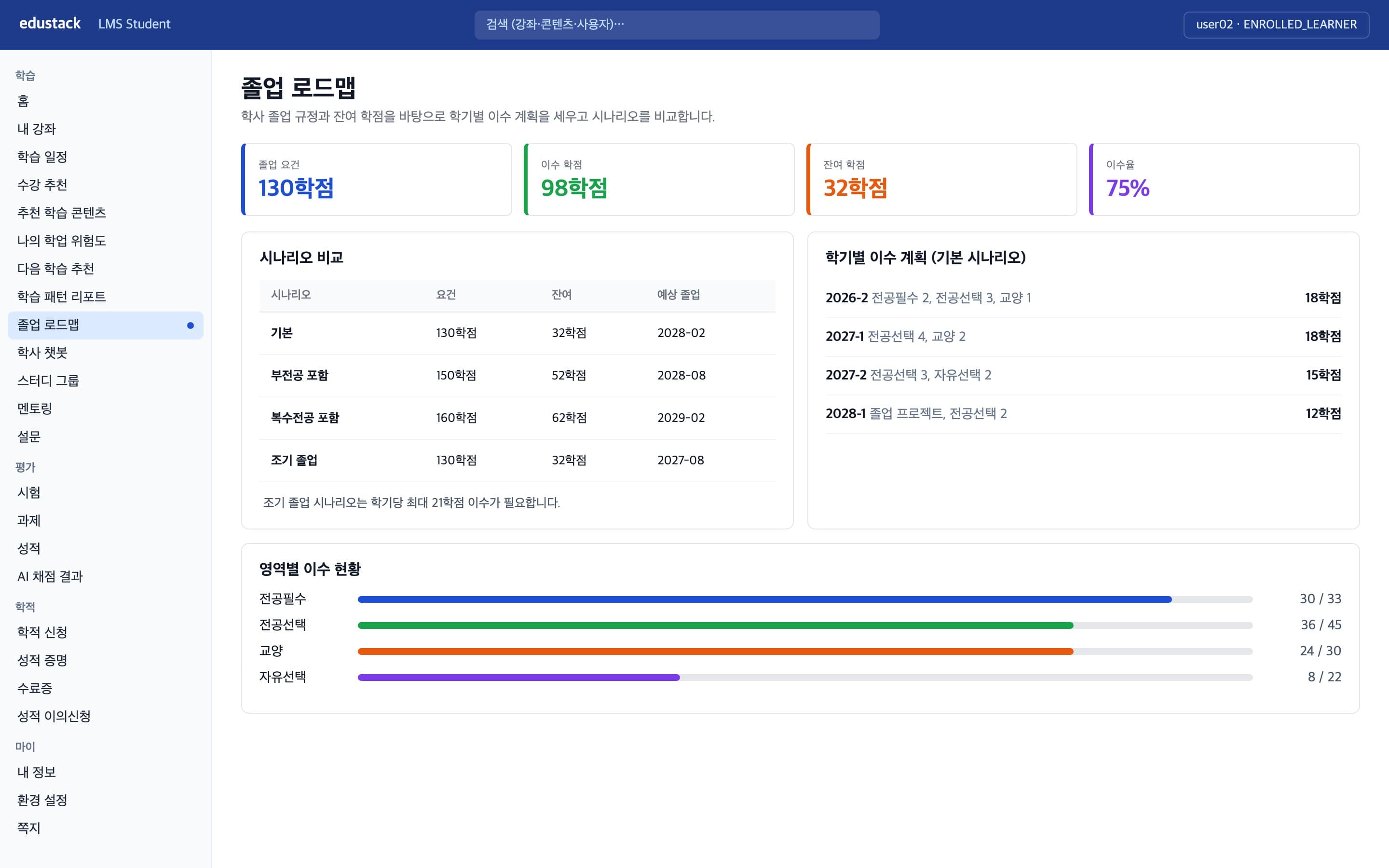Screen dimensions: 1389x868
Task: Go to 시험 under 평가
Action: click(x=106, y=492)
